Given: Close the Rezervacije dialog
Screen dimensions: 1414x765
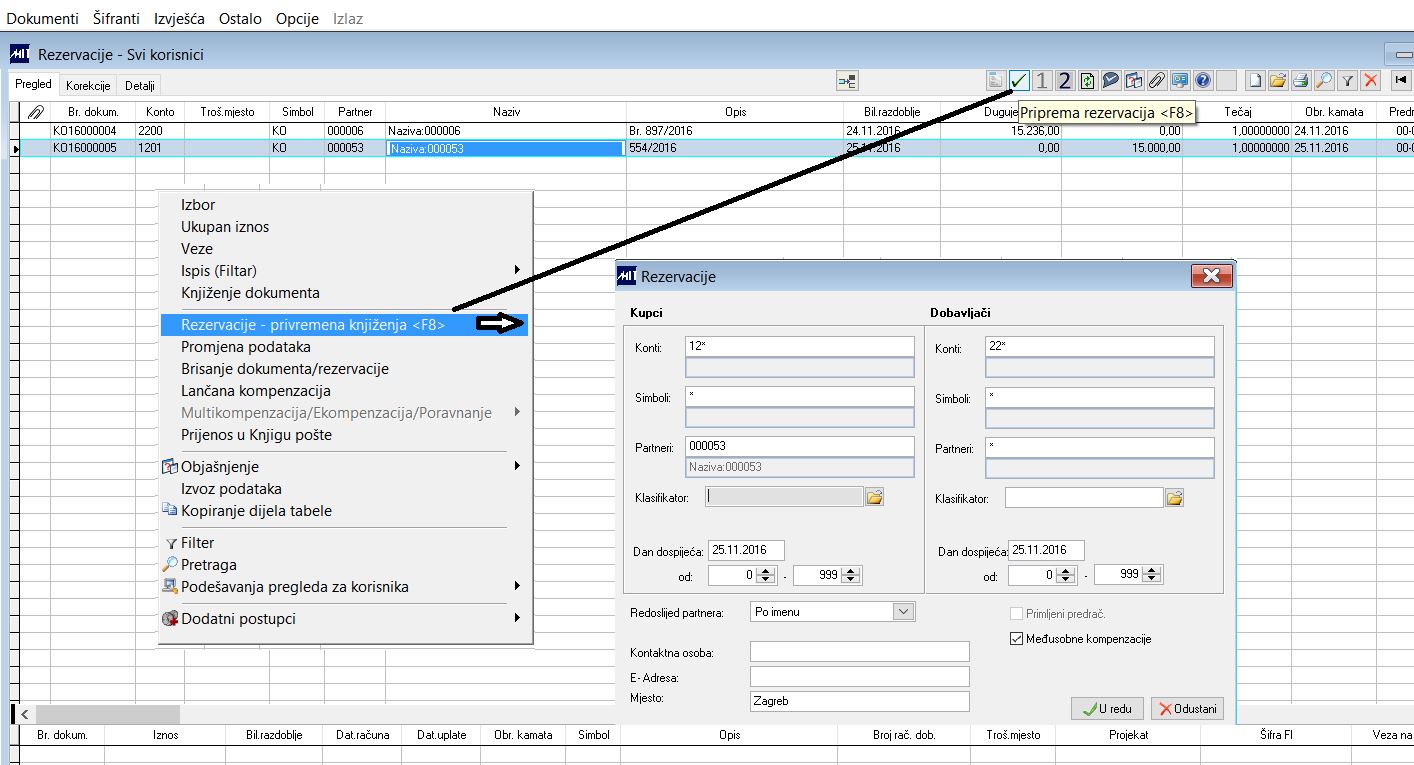Looking at the screenshot, I should pos(1210,276).
